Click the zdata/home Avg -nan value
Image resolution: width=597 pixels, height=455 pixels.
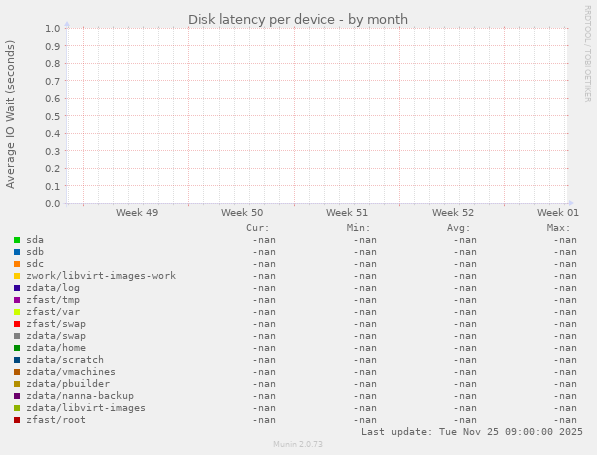[x=465, y=348]
